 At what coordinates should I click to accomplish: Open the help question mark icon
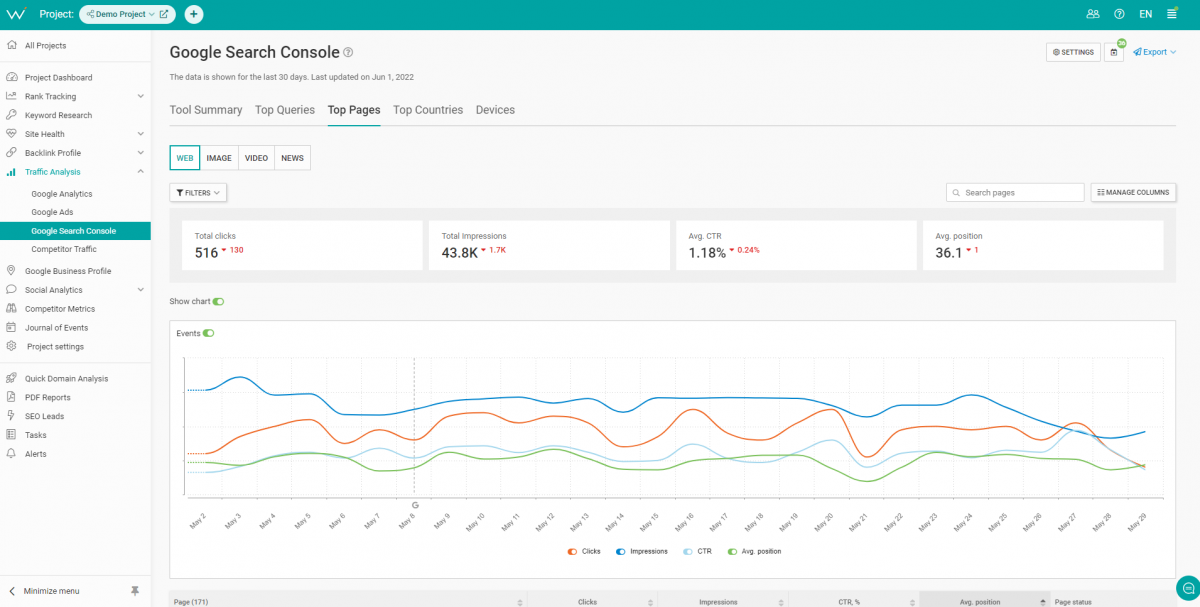tap(1119, 14)
